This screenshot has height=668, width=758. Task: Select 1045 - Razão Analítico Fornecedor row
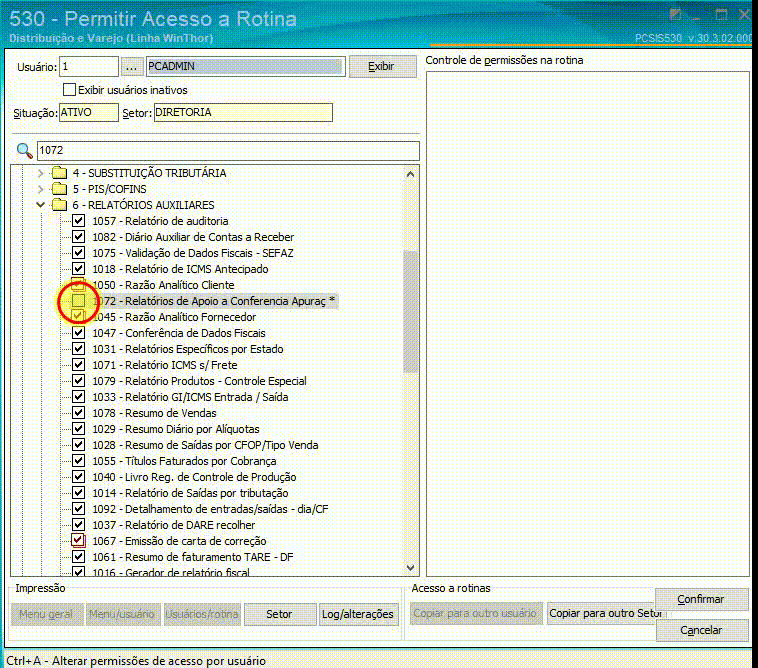174,317
